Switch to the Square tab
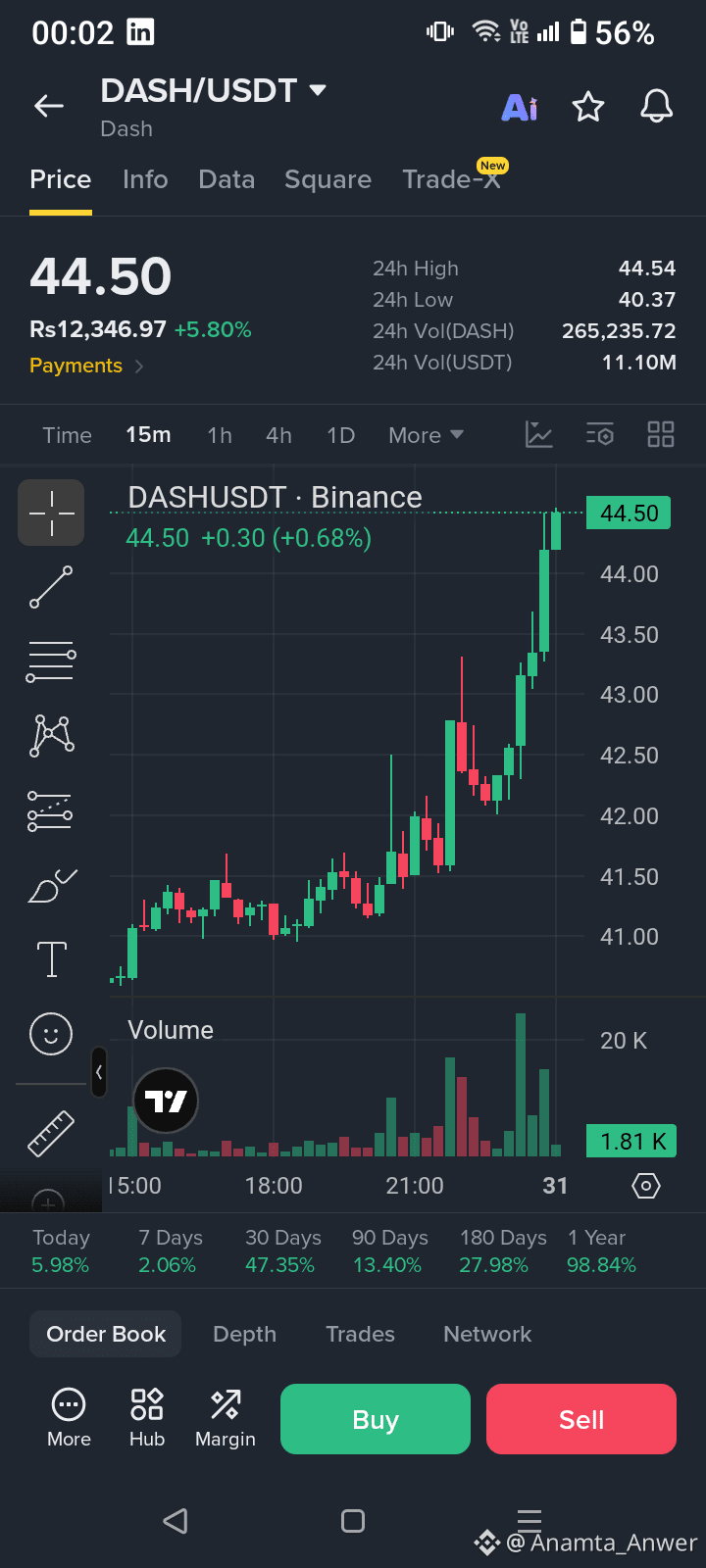706x1568 pixels. [x=328, y=179]
